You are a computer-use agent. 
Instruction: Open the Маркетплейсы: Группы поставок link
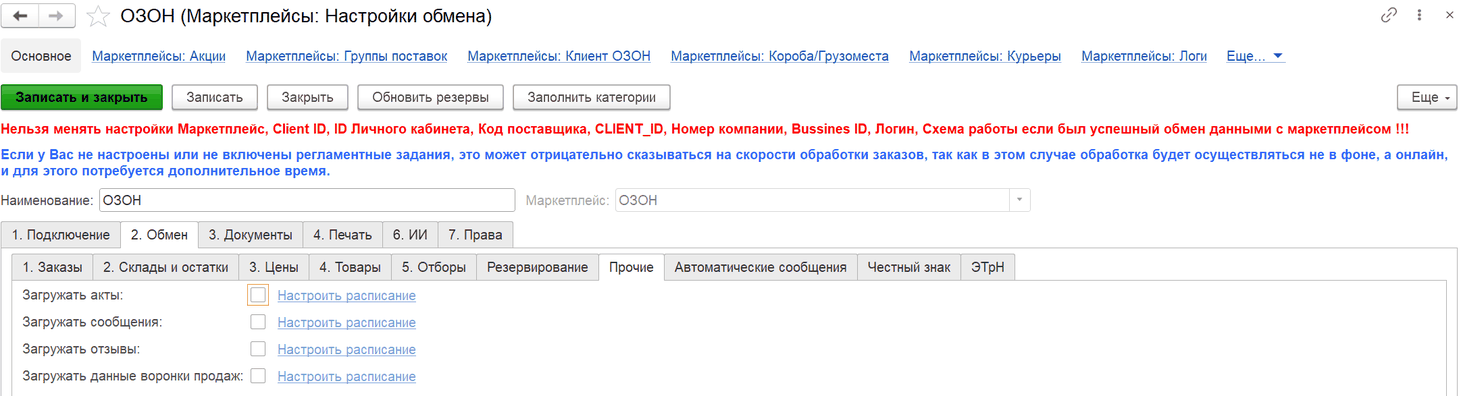(346, 56)
